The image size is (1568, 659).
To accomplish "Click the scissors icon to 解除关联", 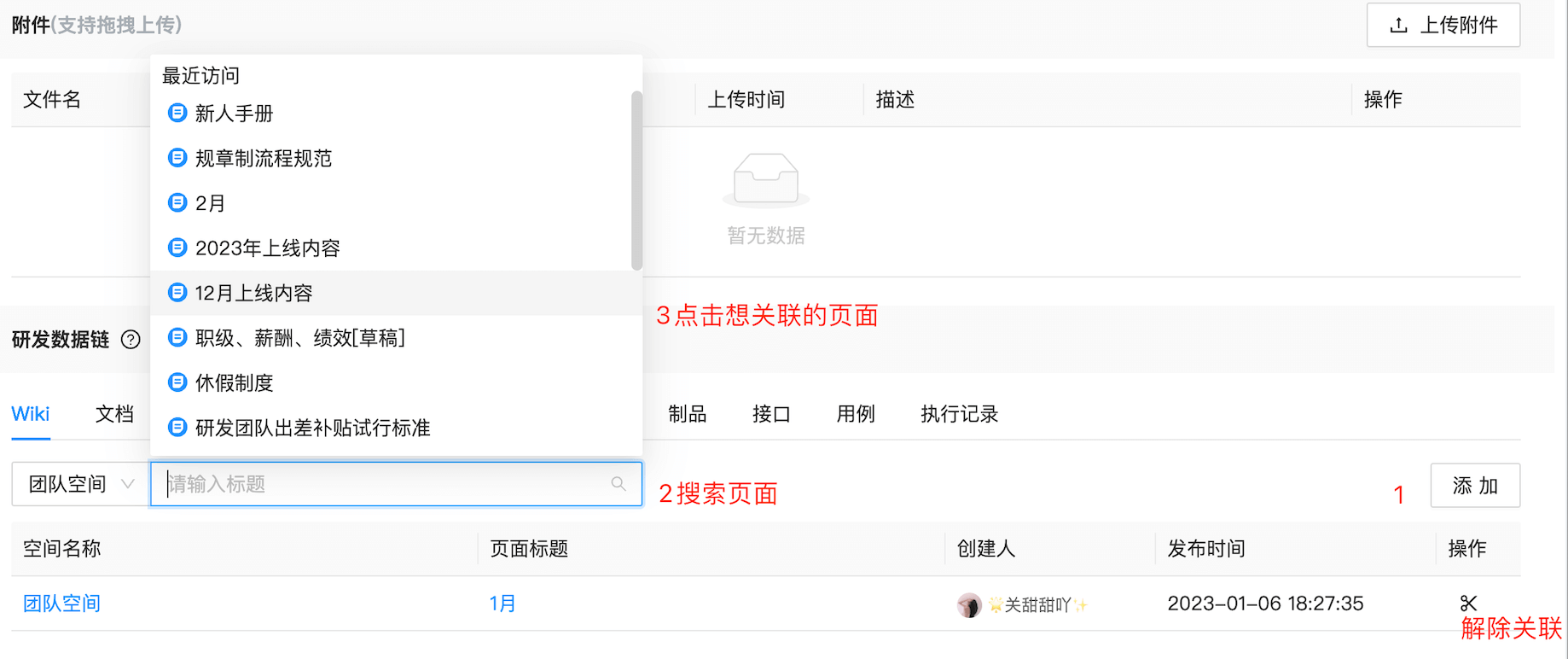I will [1468, 603].
